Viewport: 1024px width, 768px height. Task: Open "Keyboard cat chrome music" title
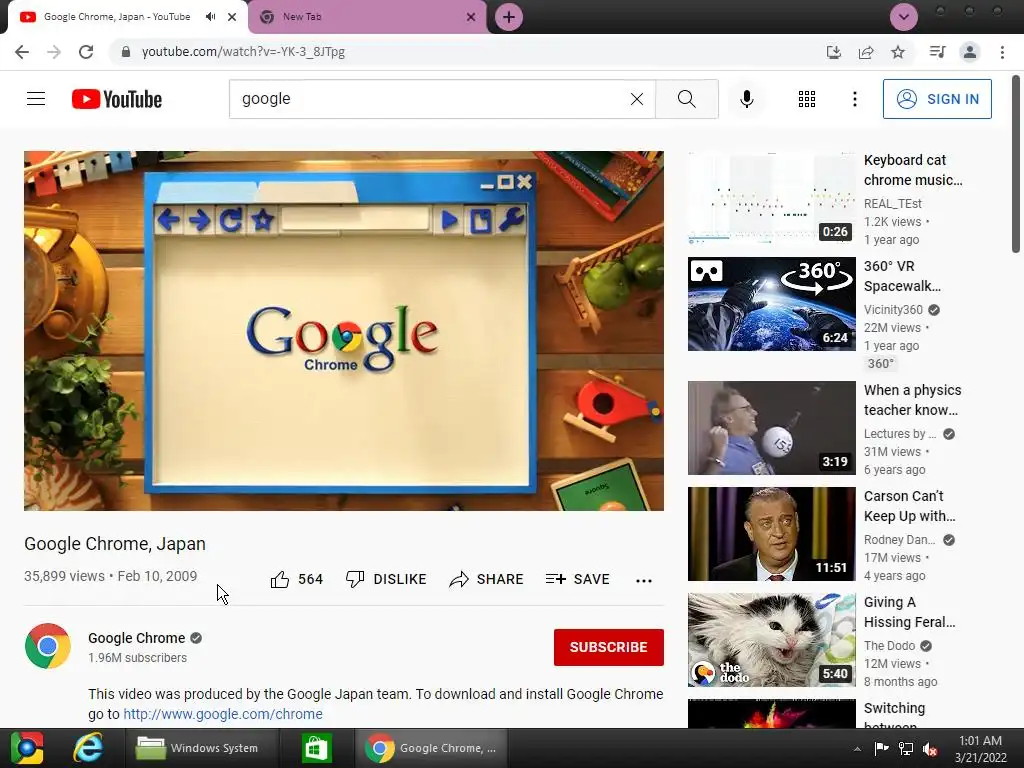(x=913, y=170)
